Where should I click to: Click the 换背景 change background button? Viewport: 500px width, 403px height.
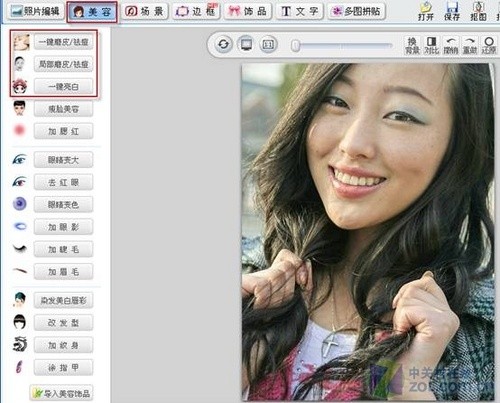(x=412, y=46)
